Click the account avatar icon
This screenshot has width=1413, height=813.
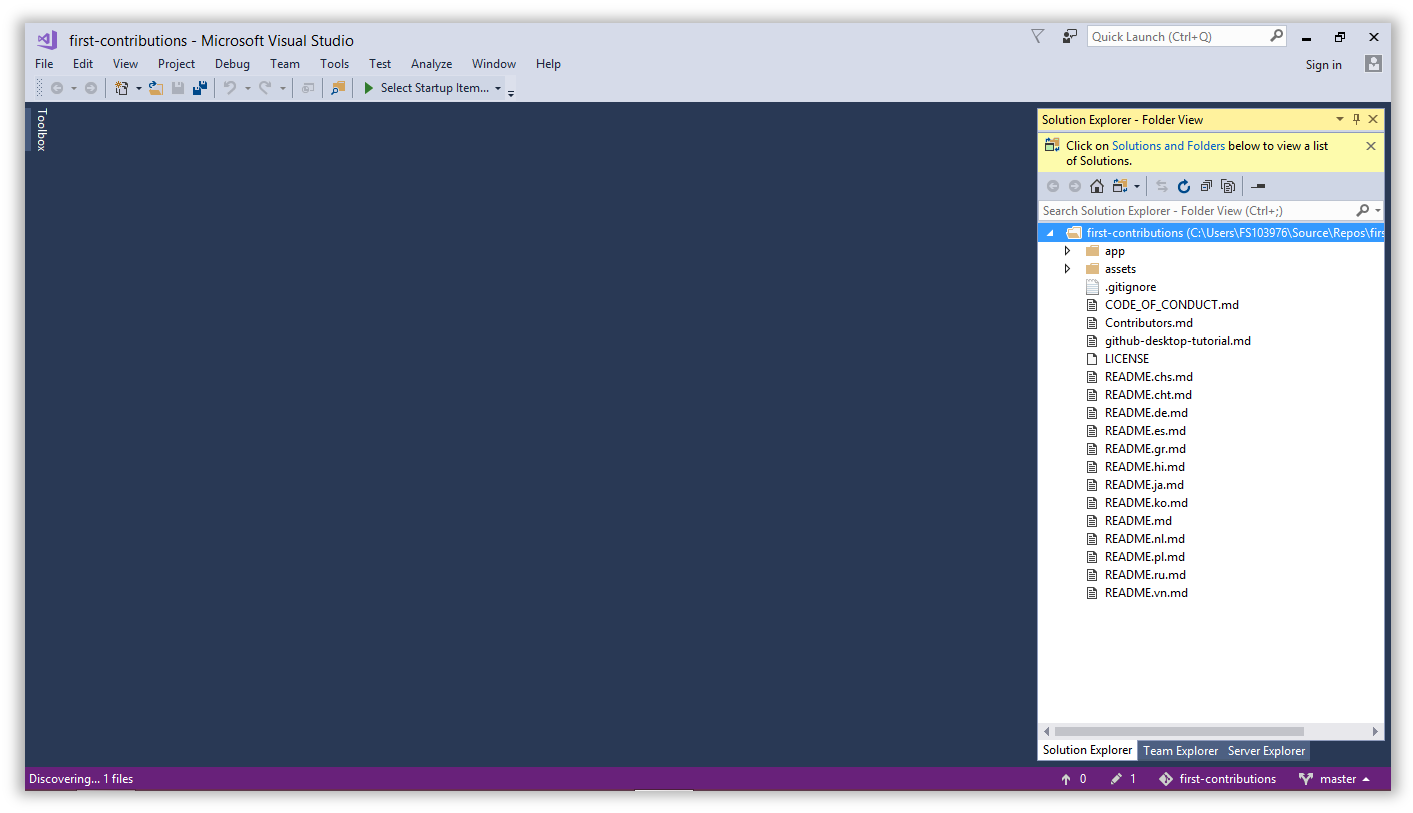coord(1373,64)
